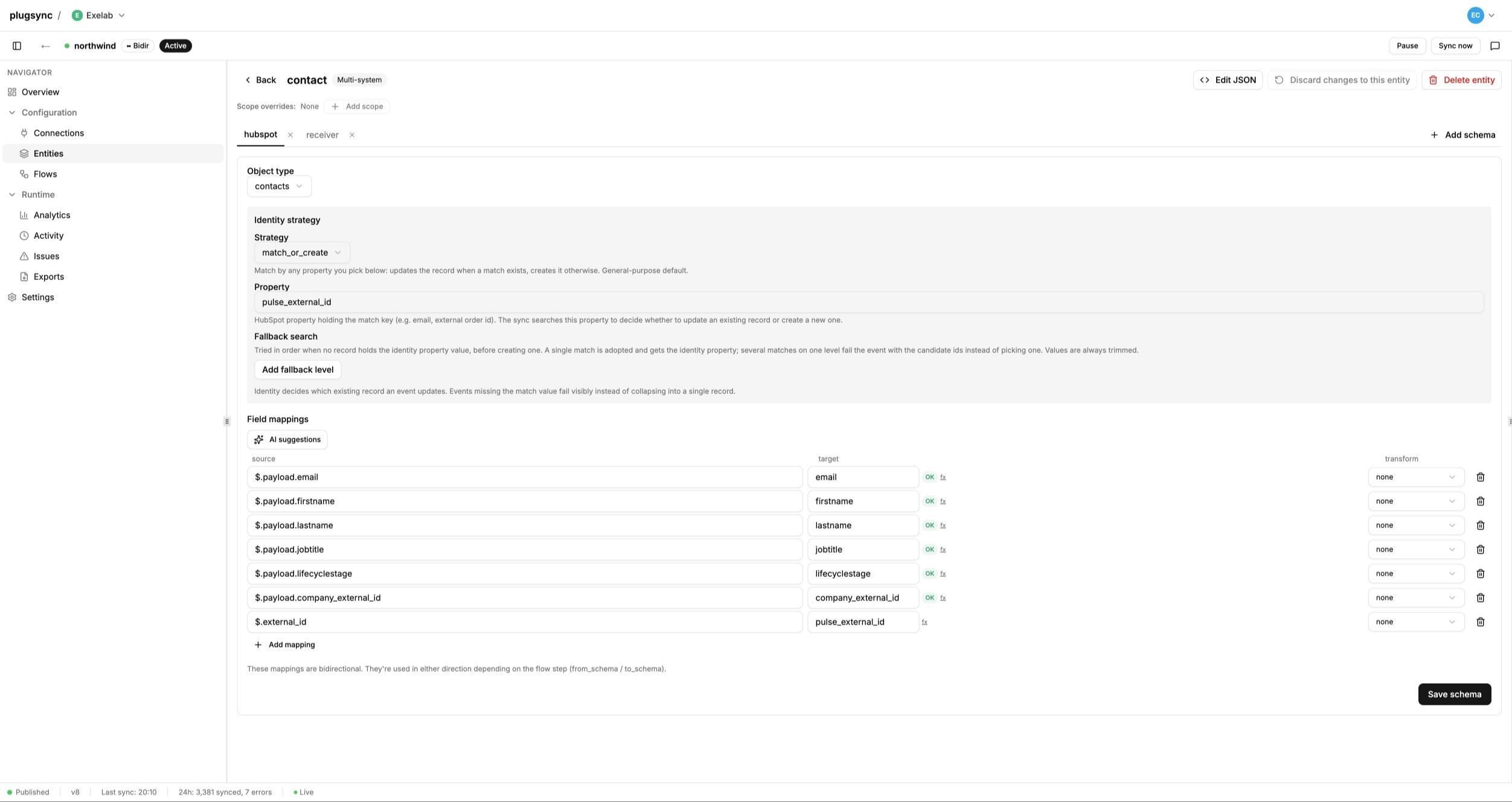The image size is (1512, 802).
Task: Open the EC user avatar menu
Action: (1481, 16)
